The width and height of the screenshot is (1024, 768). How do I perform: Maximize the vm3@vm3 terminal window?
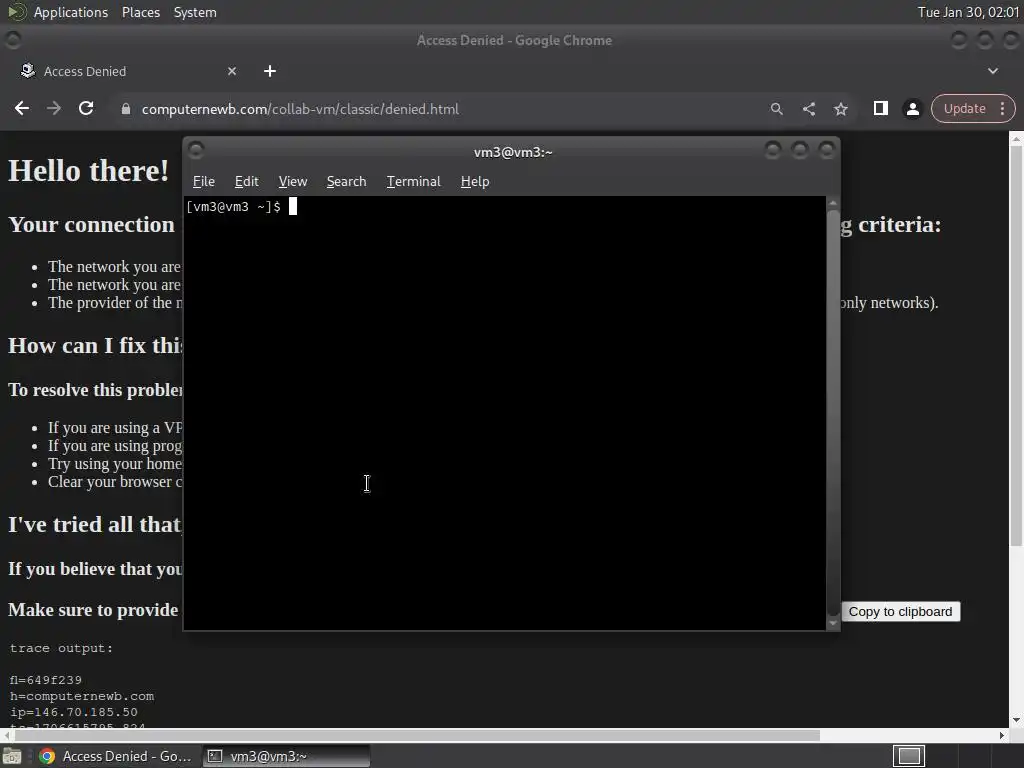point(800,151)
